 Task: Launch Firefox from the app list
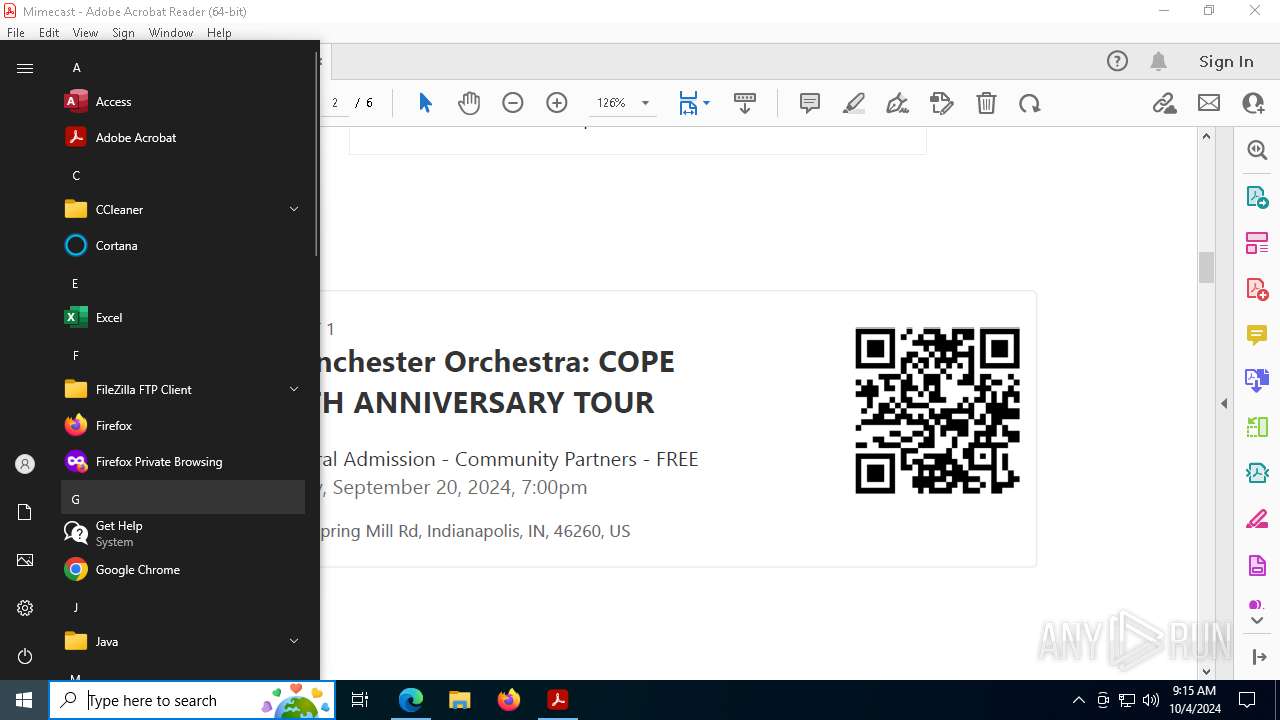pos(183,426)
